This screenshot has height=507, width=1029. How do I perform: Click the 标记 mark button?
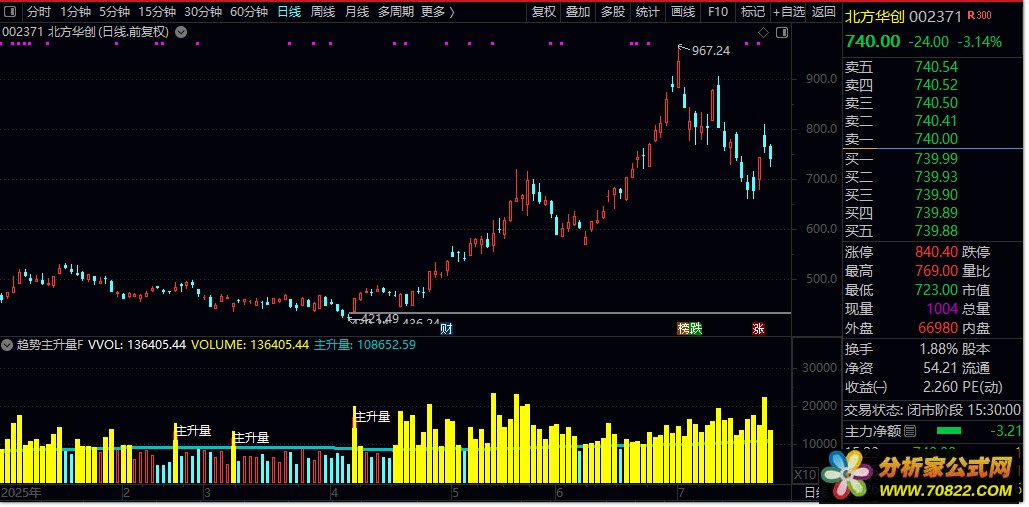click(x=752, y=12)
